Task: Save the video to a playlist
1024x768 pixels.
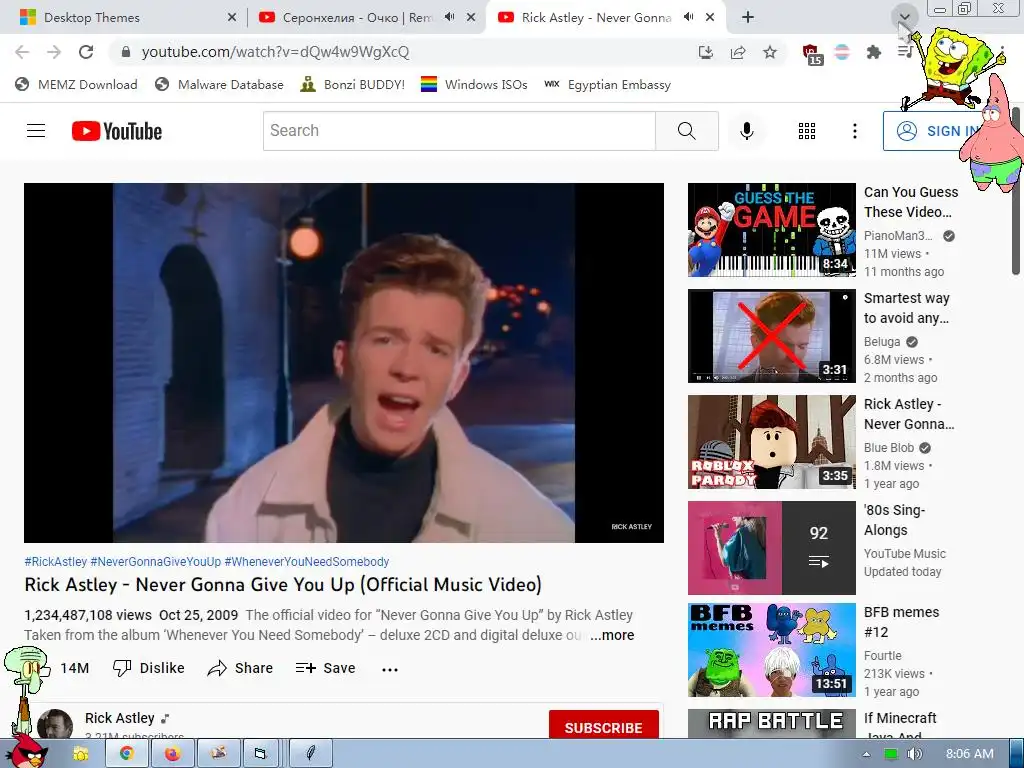Action: (325, 668)
